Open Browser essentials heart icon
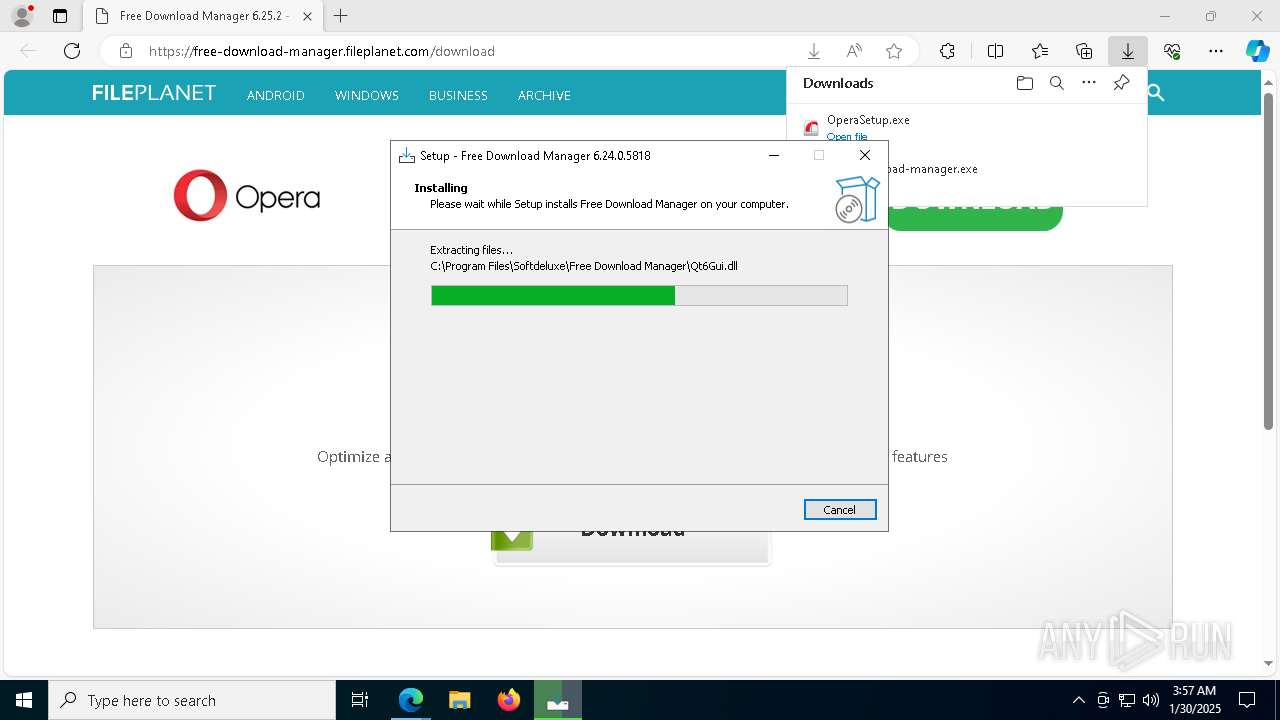 click(1172, 51)
